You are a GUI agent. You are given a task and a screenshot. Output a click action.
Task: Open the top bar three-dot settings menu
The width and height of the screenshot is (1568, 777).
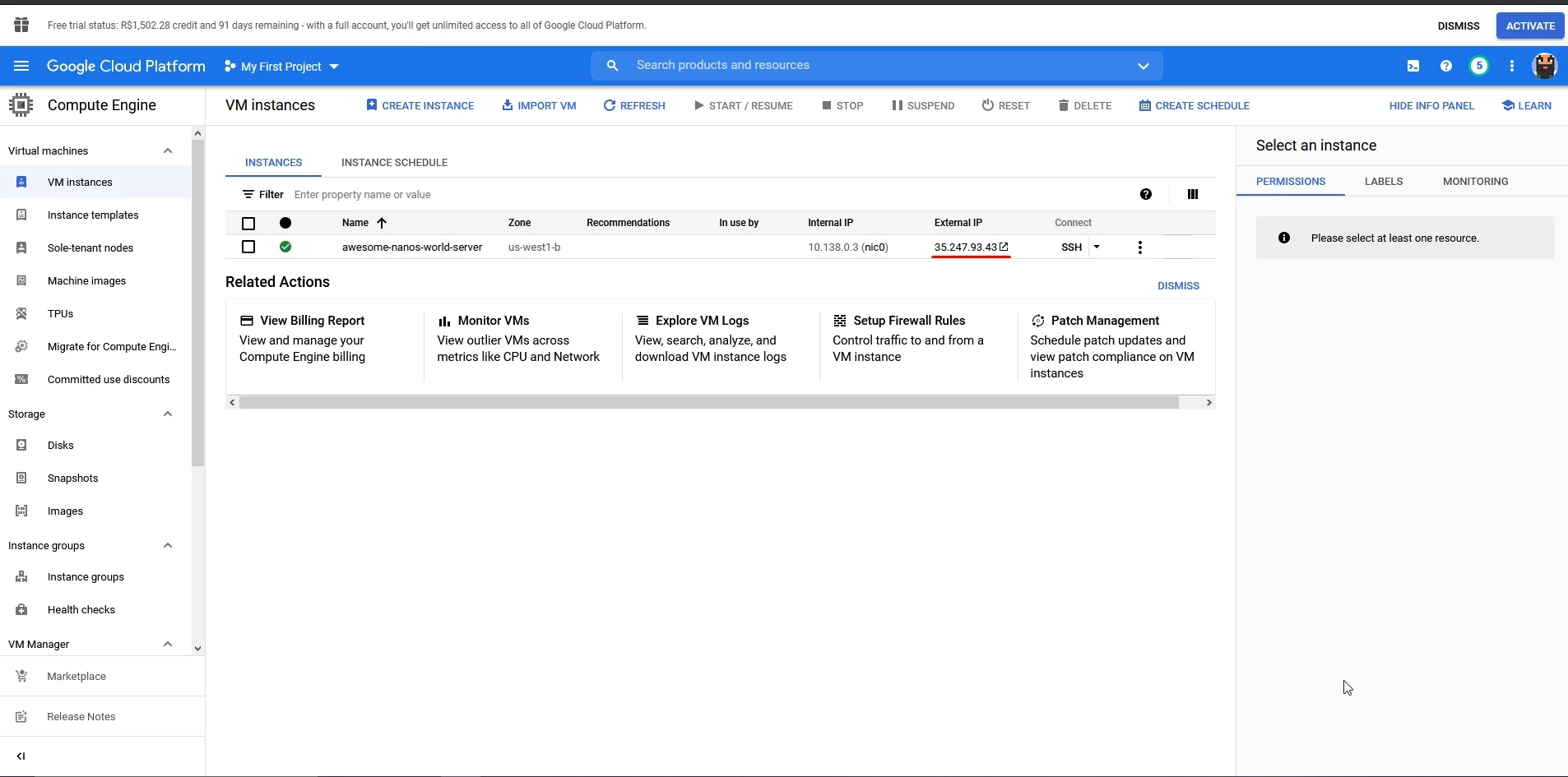(1512, 66)
